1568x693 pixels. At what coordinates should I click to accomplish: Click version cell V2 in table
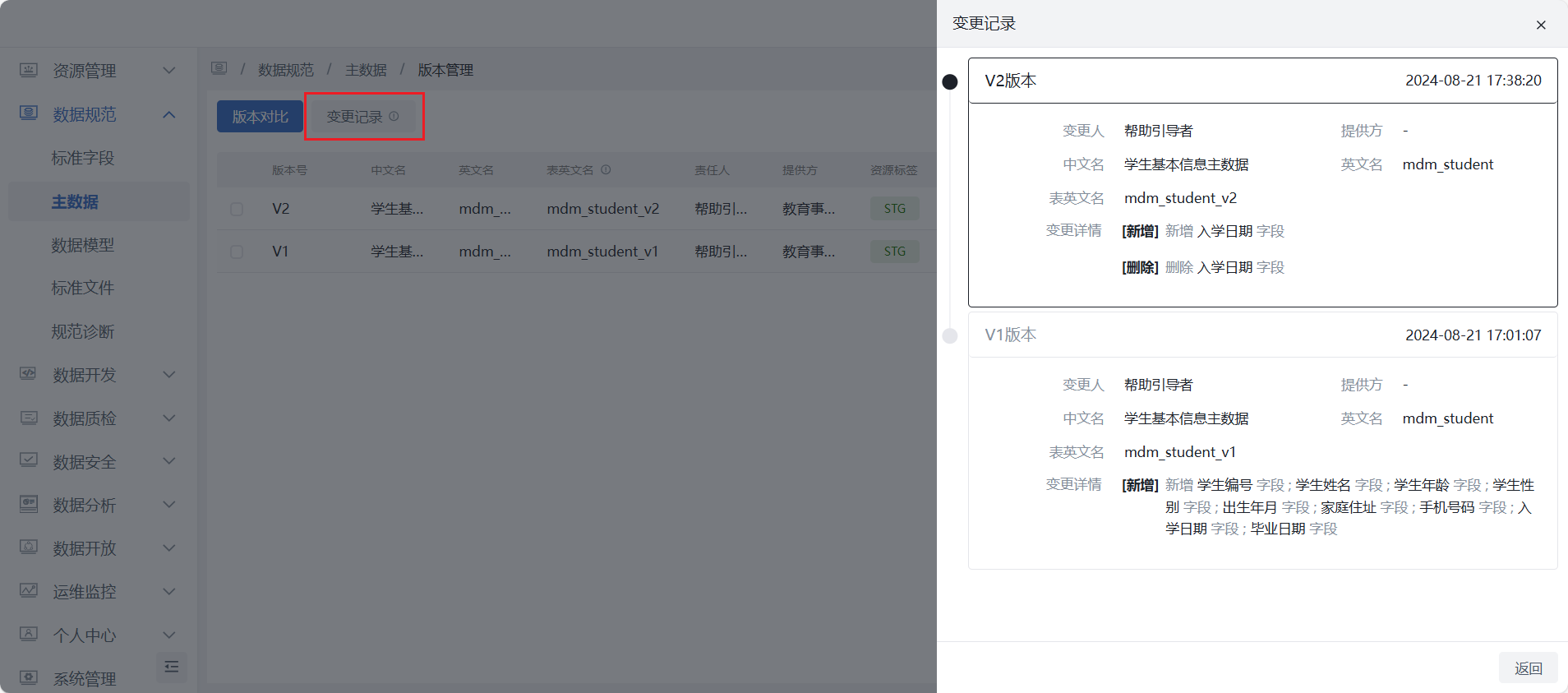(x=281, y=209)
